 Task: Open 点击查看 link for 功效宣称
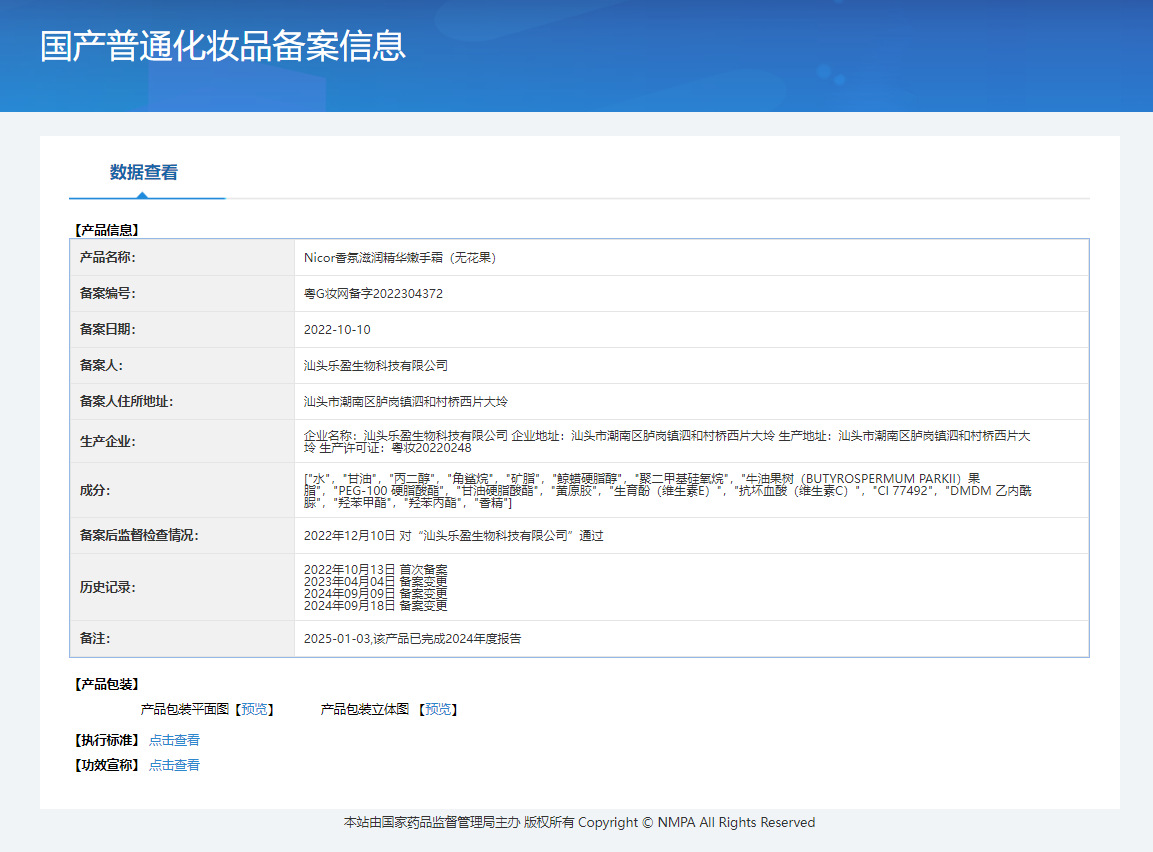(174, 765)
